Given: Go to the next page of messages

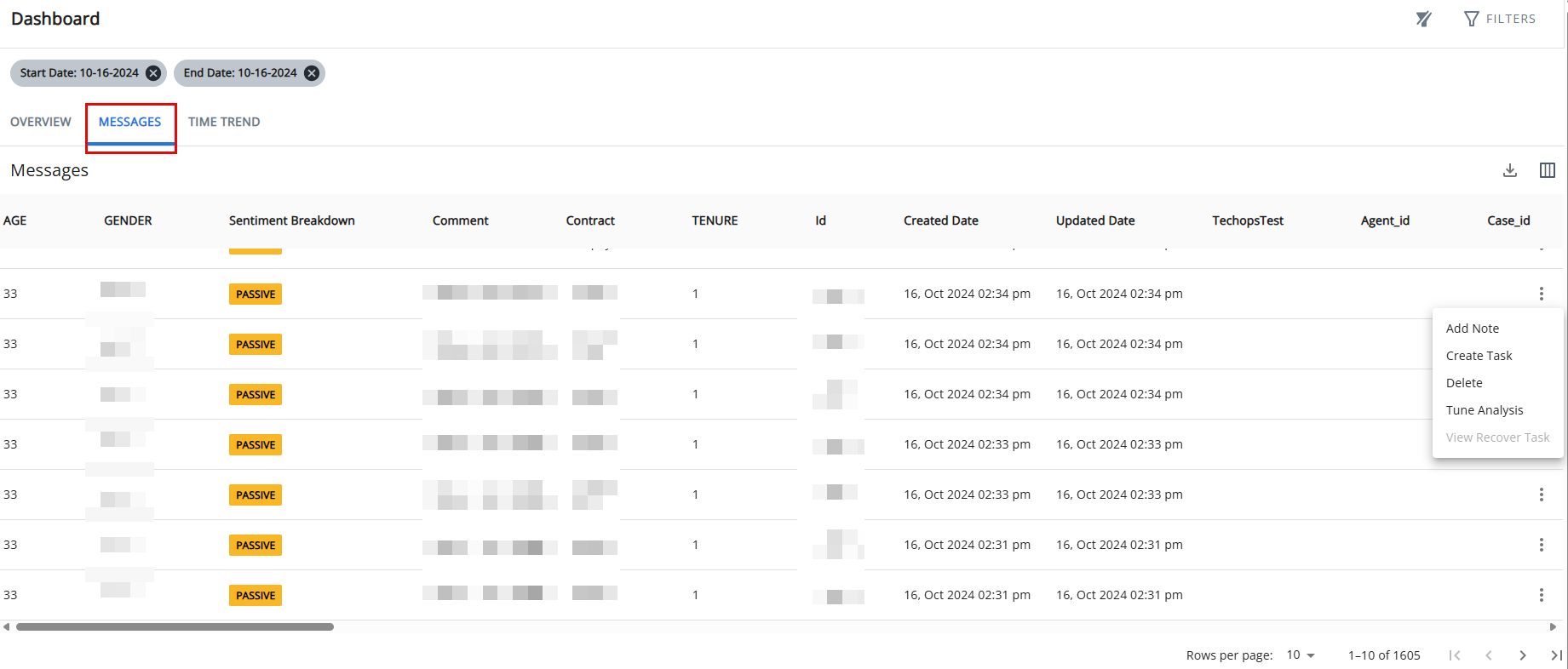Looking at the screenshot, I should click(1522, 655).
